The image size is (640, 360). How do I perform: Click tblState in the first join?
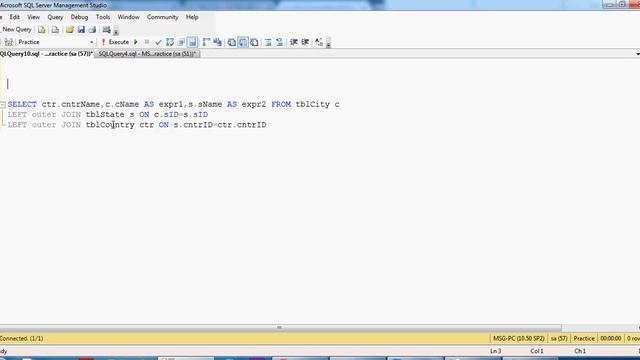105,115
